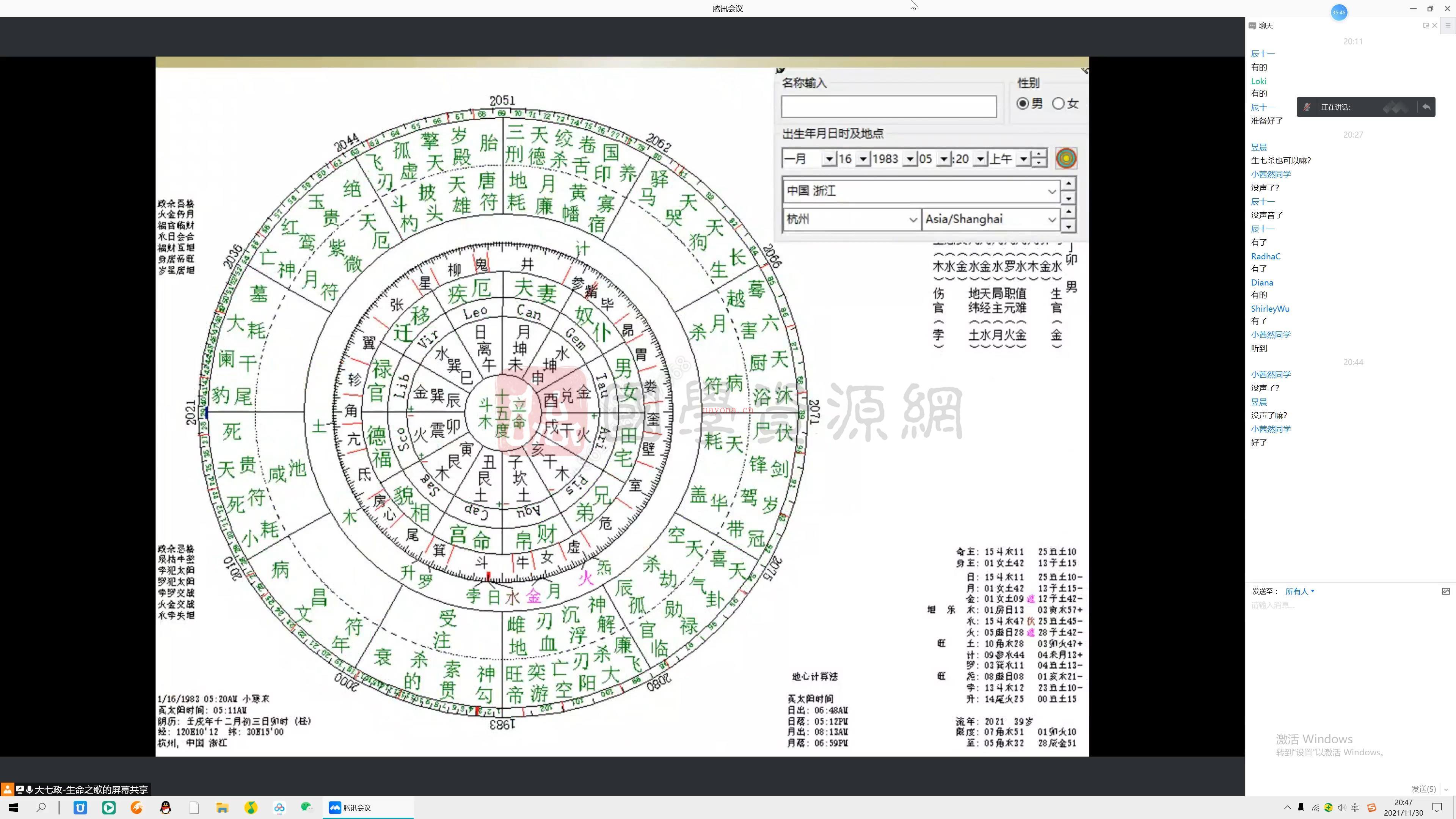Image resolution: width=1456 pixels, height=819 pixels.
Task: Open the blue bull app in taskbar
Action: pos(80,808)
